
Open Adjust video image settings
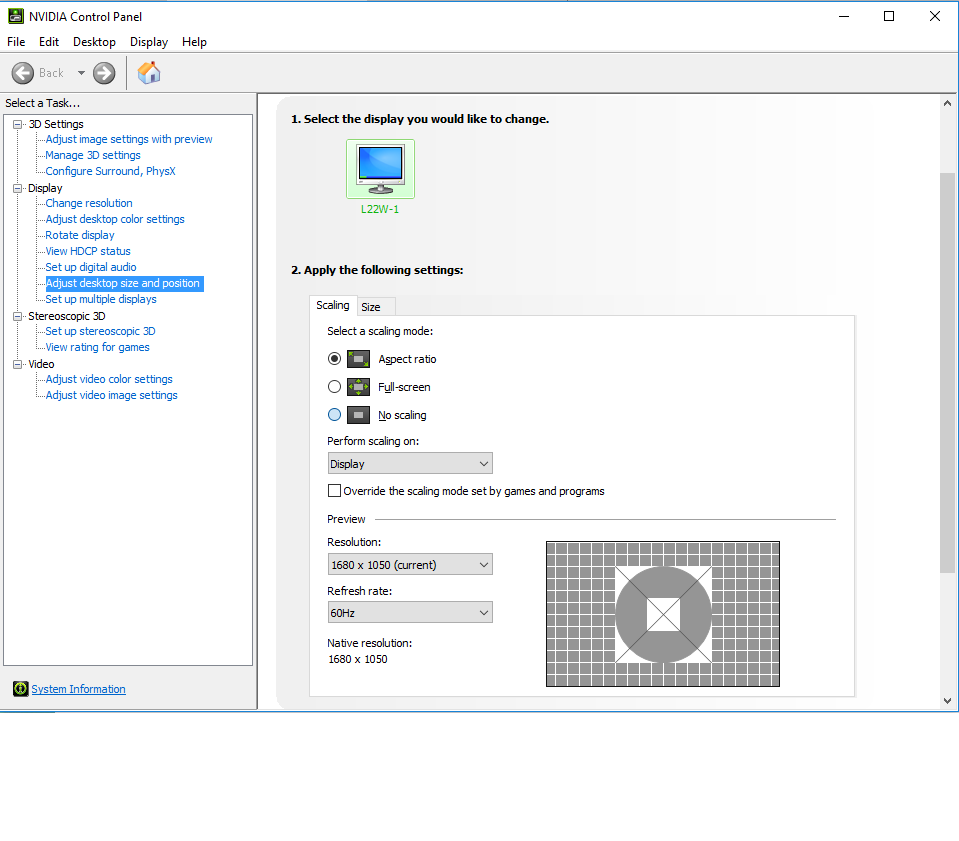(x=111, y=395)
